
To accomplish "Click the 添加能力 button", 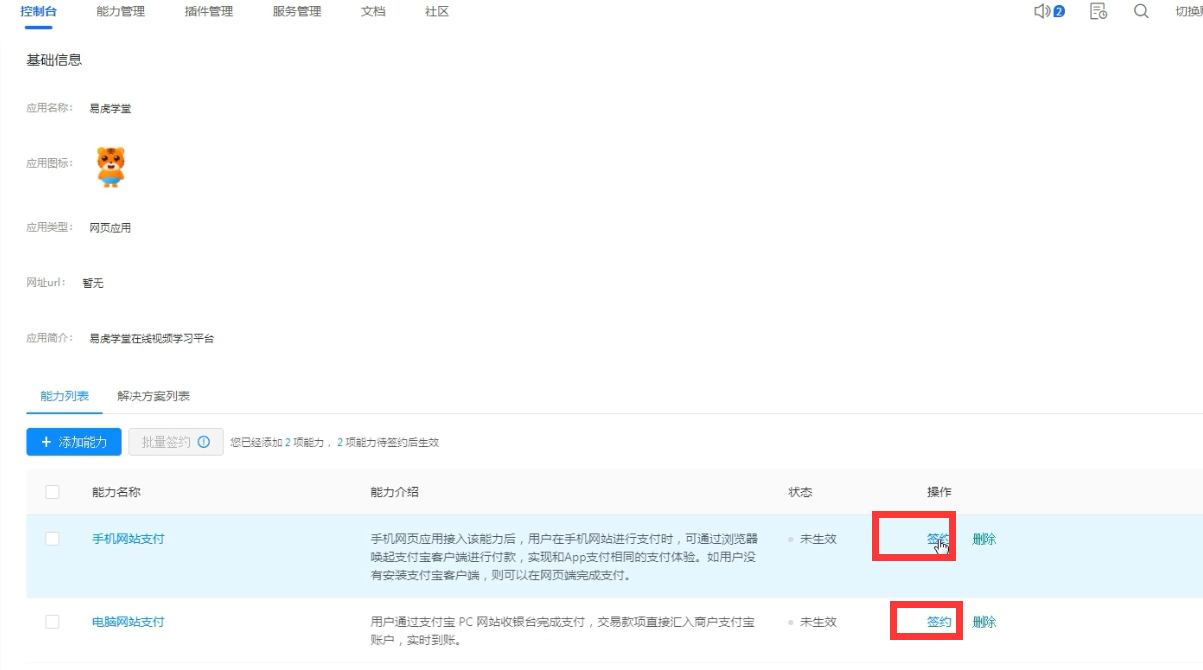I will [74, 441].
